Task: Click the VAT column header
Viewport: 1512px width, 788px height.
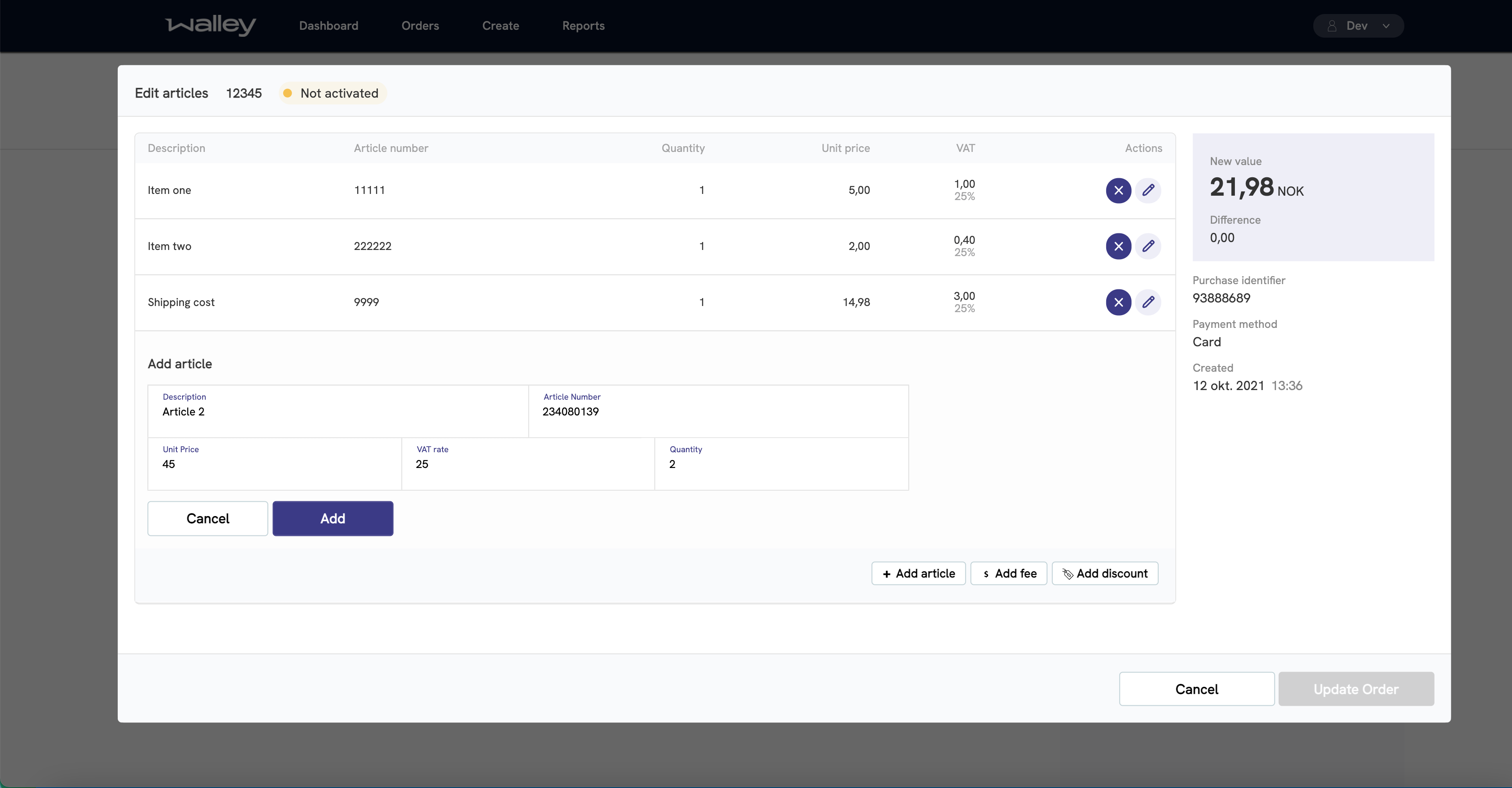Action: click(966, 148)
